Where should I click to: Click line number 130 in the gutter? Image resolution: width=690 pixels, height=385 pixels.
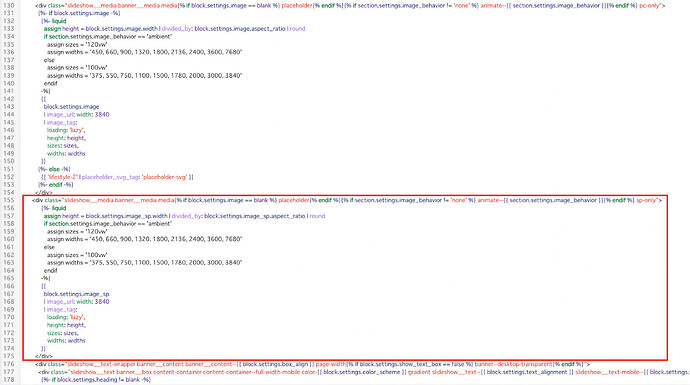[8, 6]
